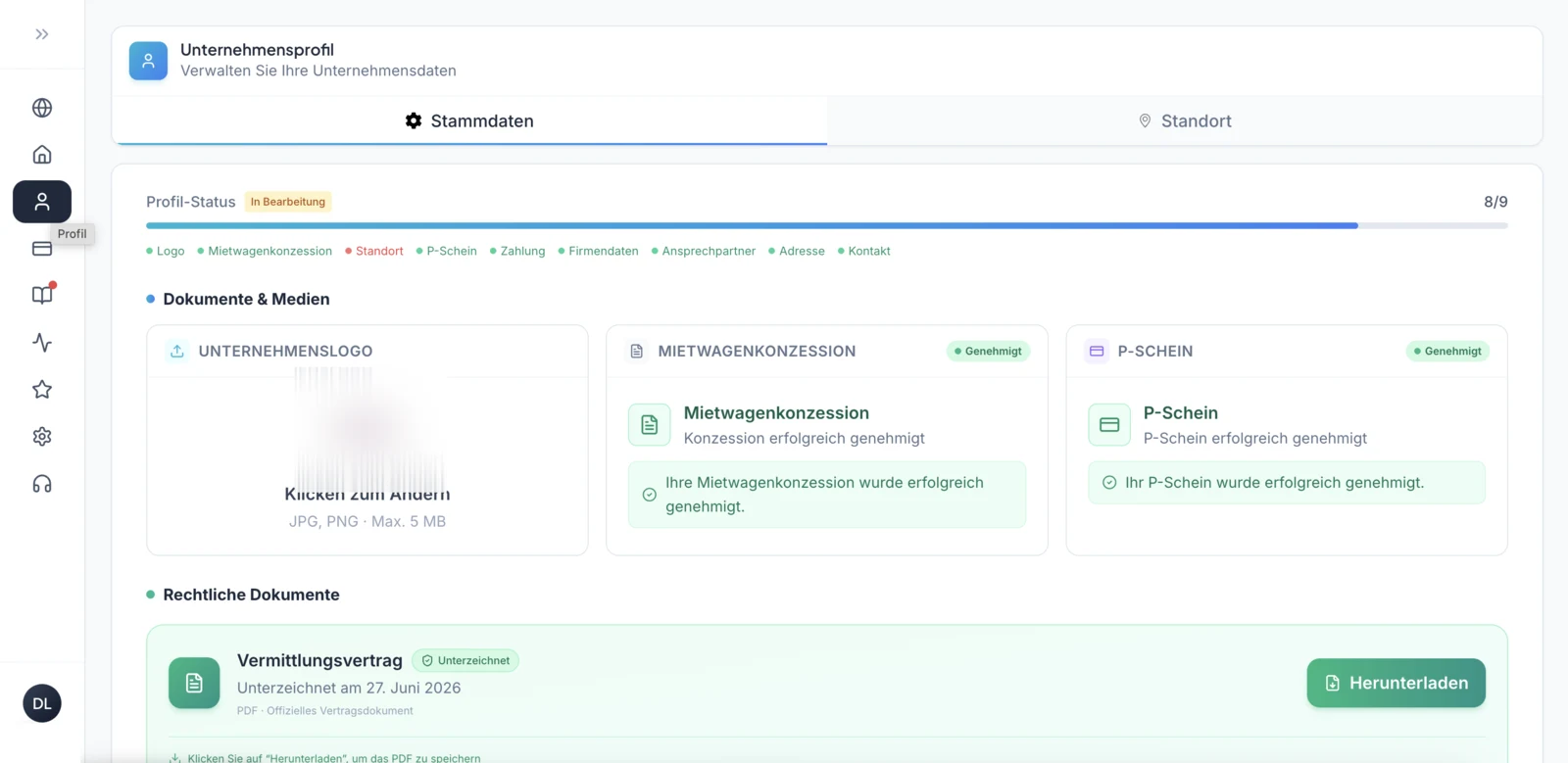The width and height of the screenshot is (1568, 763).
Task: Click the P-Schein step label in progress list
Action: [x=447, y=251]
